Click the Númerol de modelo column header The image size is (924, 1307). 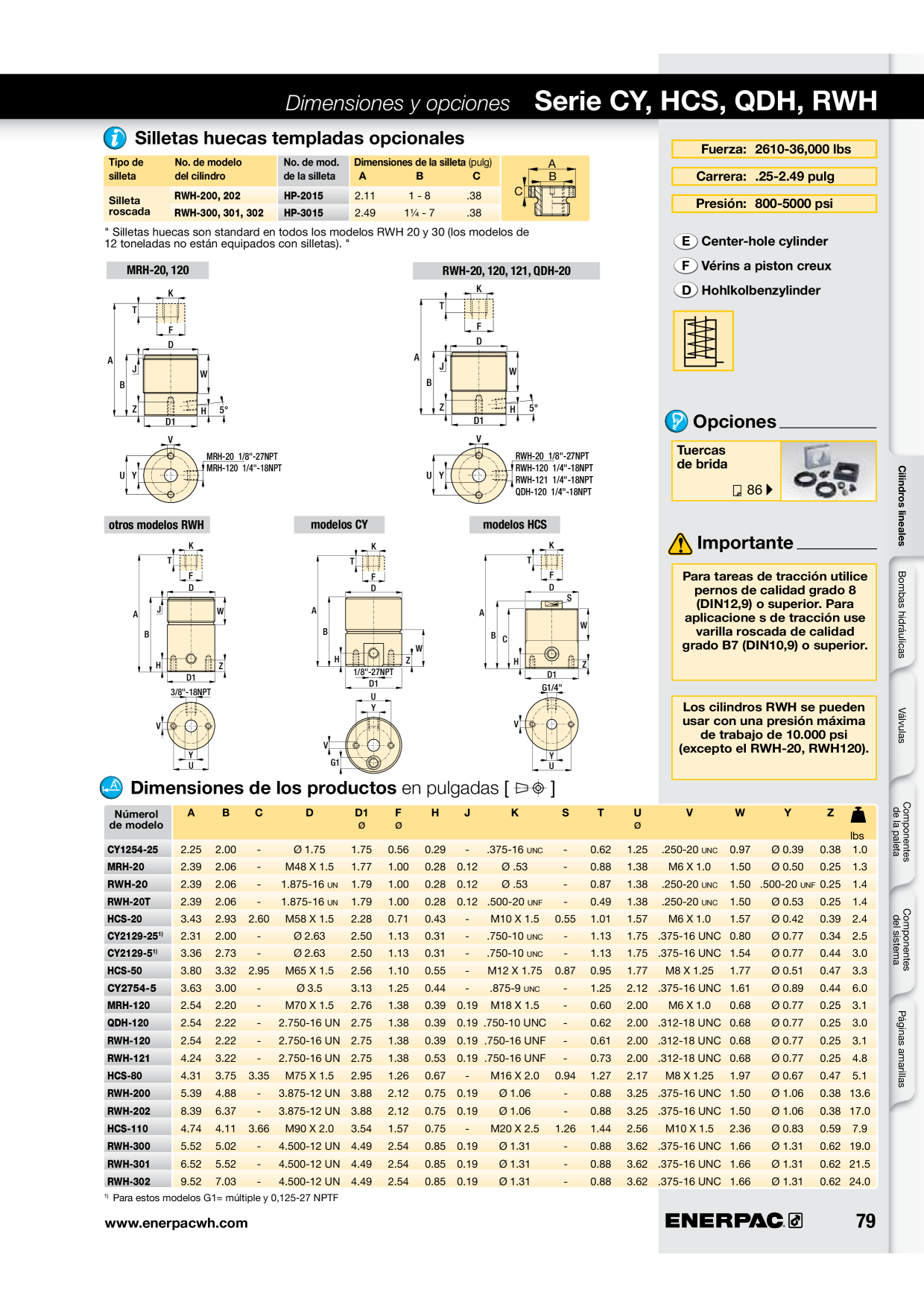(136, 820)
